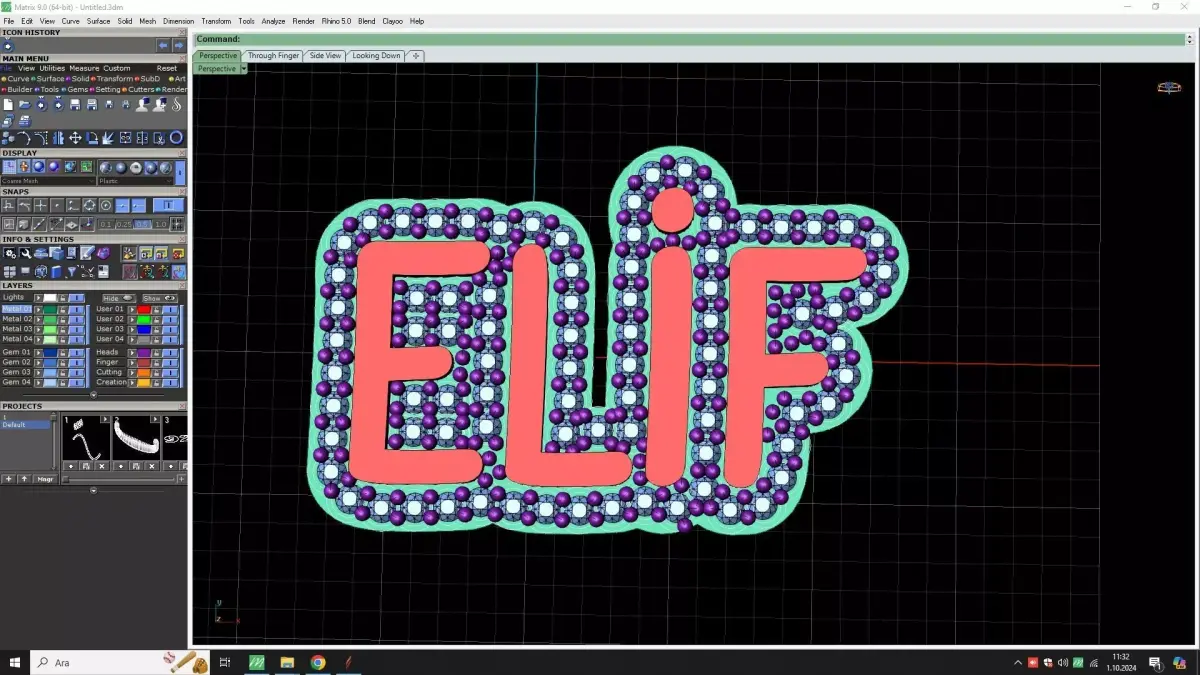Expand the Gem 03 layer arrow

point(38,373)
